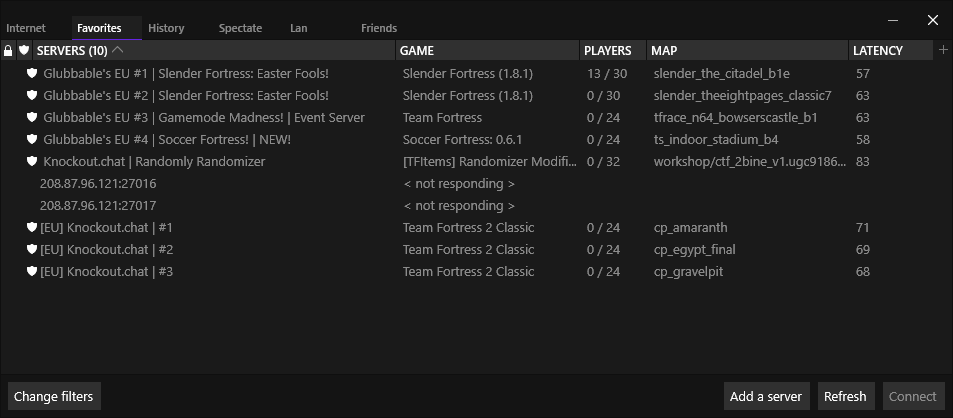The height and width of the screenshot is (418, 953).
Task: Sort servers by MAP column header
Action: pyautogui.click(x=747, y=50)
